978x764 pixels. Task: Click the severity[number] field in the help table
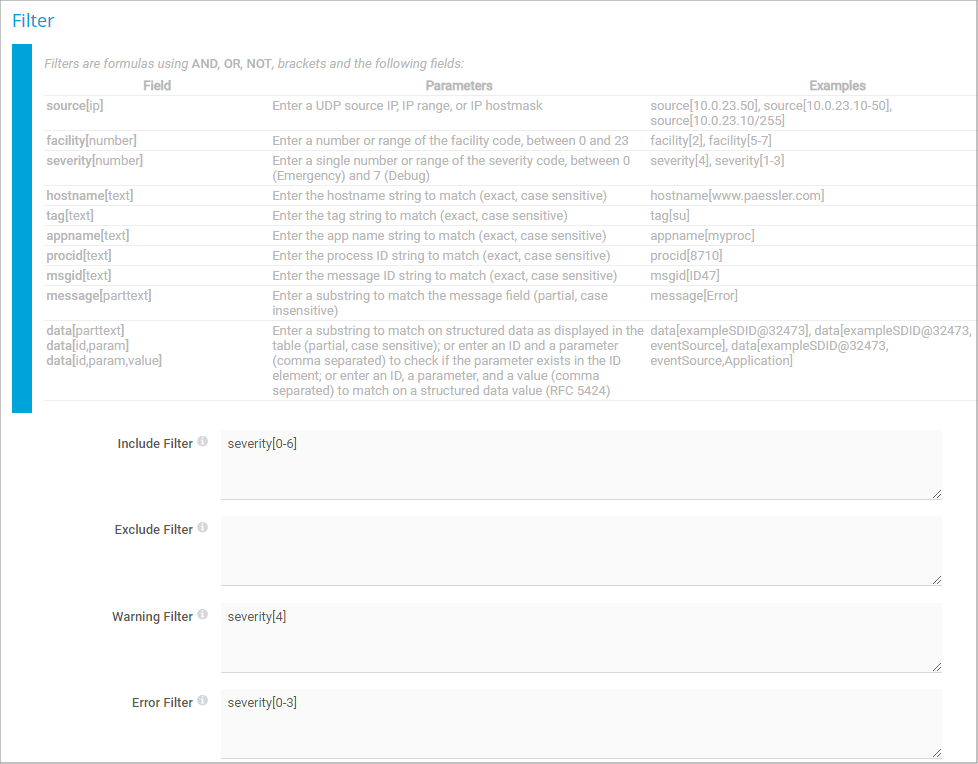coord(95,161)
